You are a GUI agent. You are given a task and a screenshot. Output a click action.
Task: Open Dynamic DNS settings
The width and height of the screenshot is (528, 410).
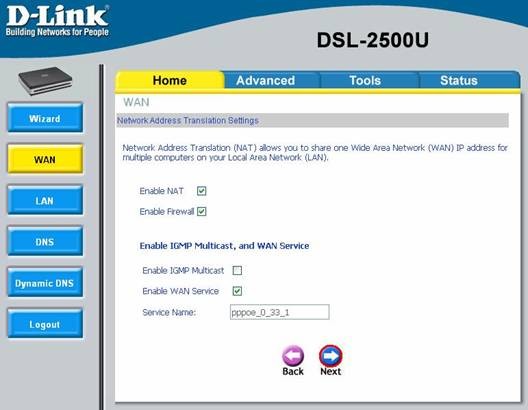click(x=45, y=282)
